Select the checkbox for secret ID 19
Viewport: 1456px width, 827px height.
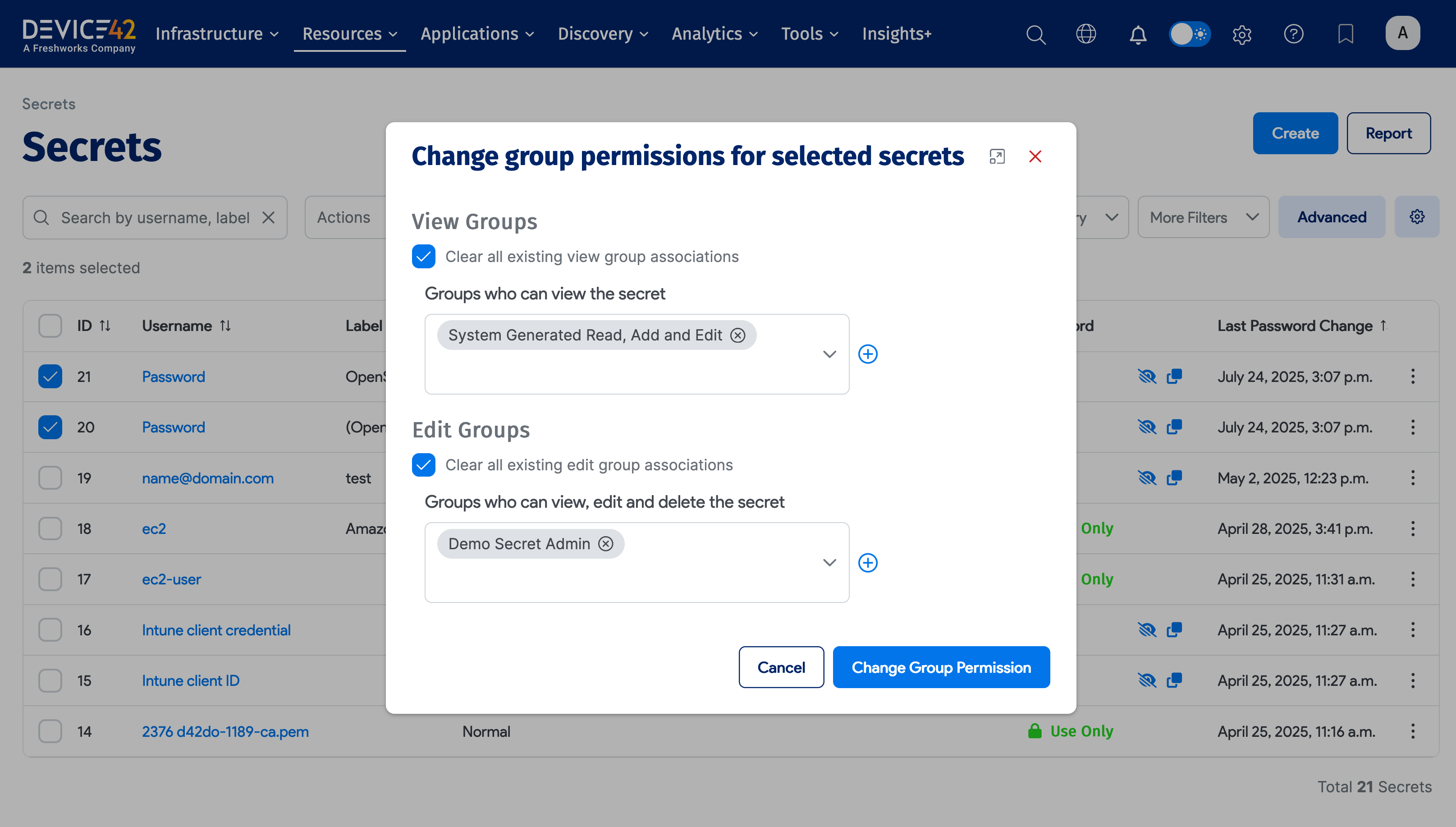(x=50, y=478)
